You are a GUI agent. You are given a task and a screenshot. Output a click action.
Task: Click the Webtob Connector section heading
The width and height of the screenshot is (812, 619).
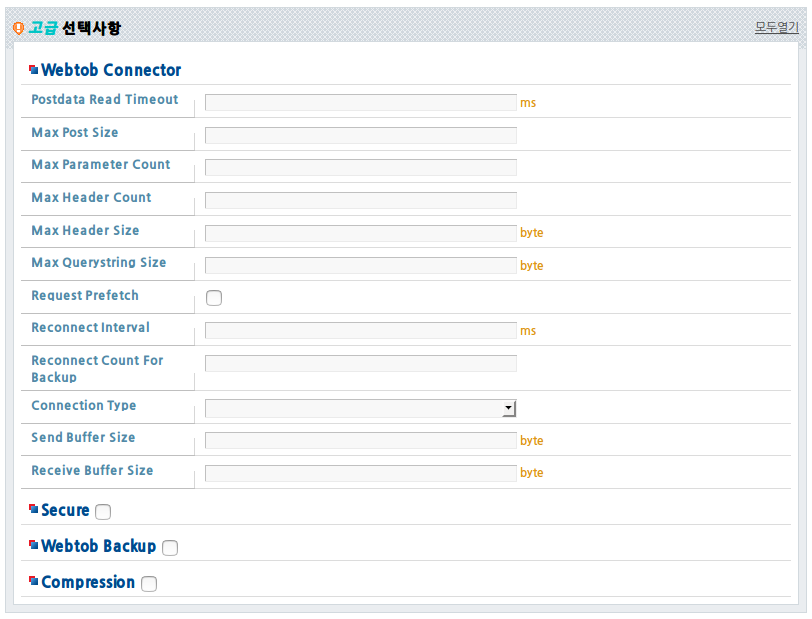[x=111, y=69]
